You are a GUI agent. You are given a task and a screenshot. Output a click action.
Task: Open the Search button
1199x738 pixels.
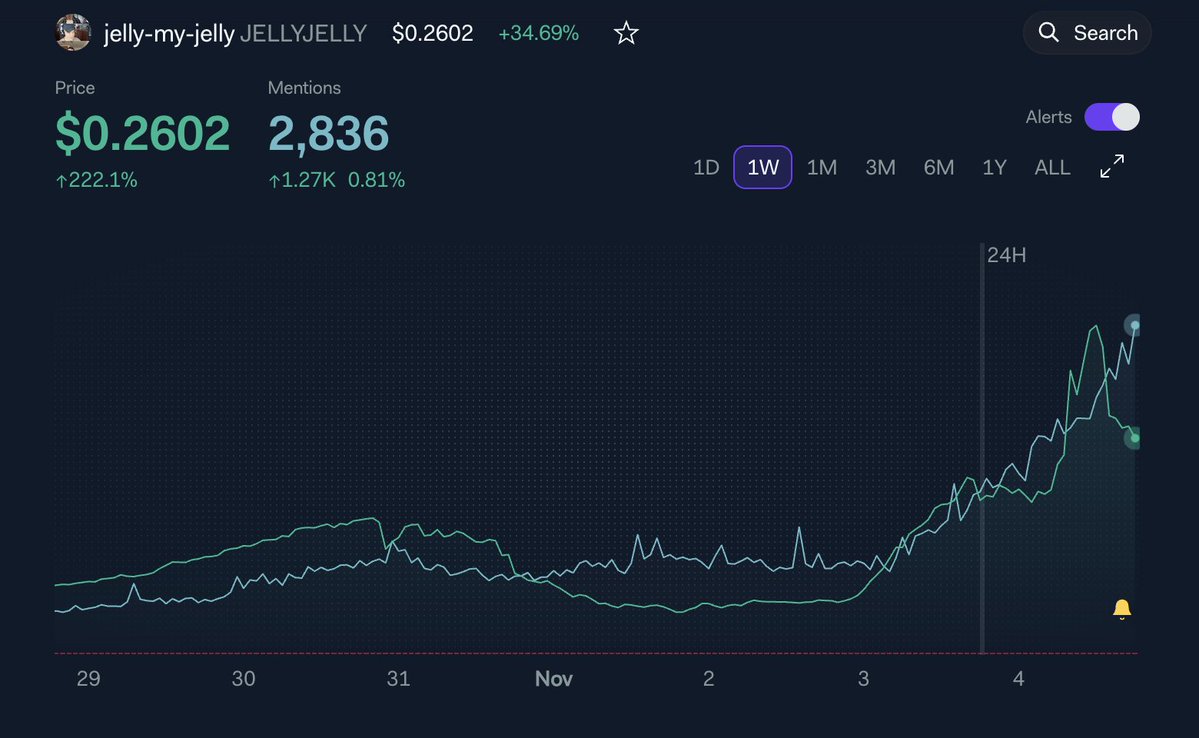click(1087, 33)
